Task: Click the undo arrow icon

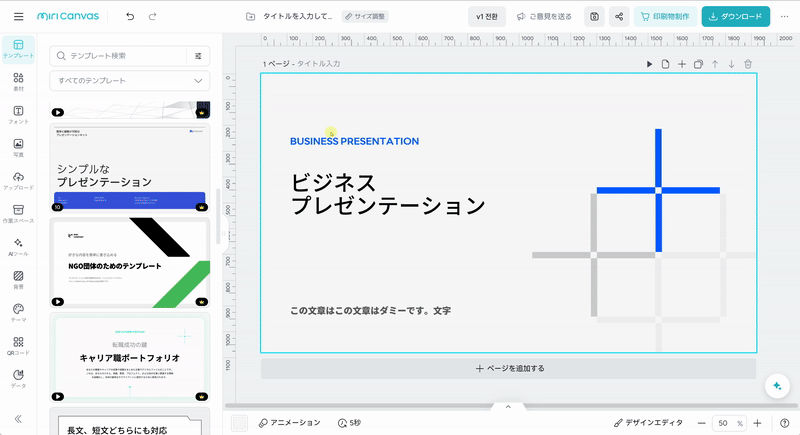Action: tap(130, 17)
